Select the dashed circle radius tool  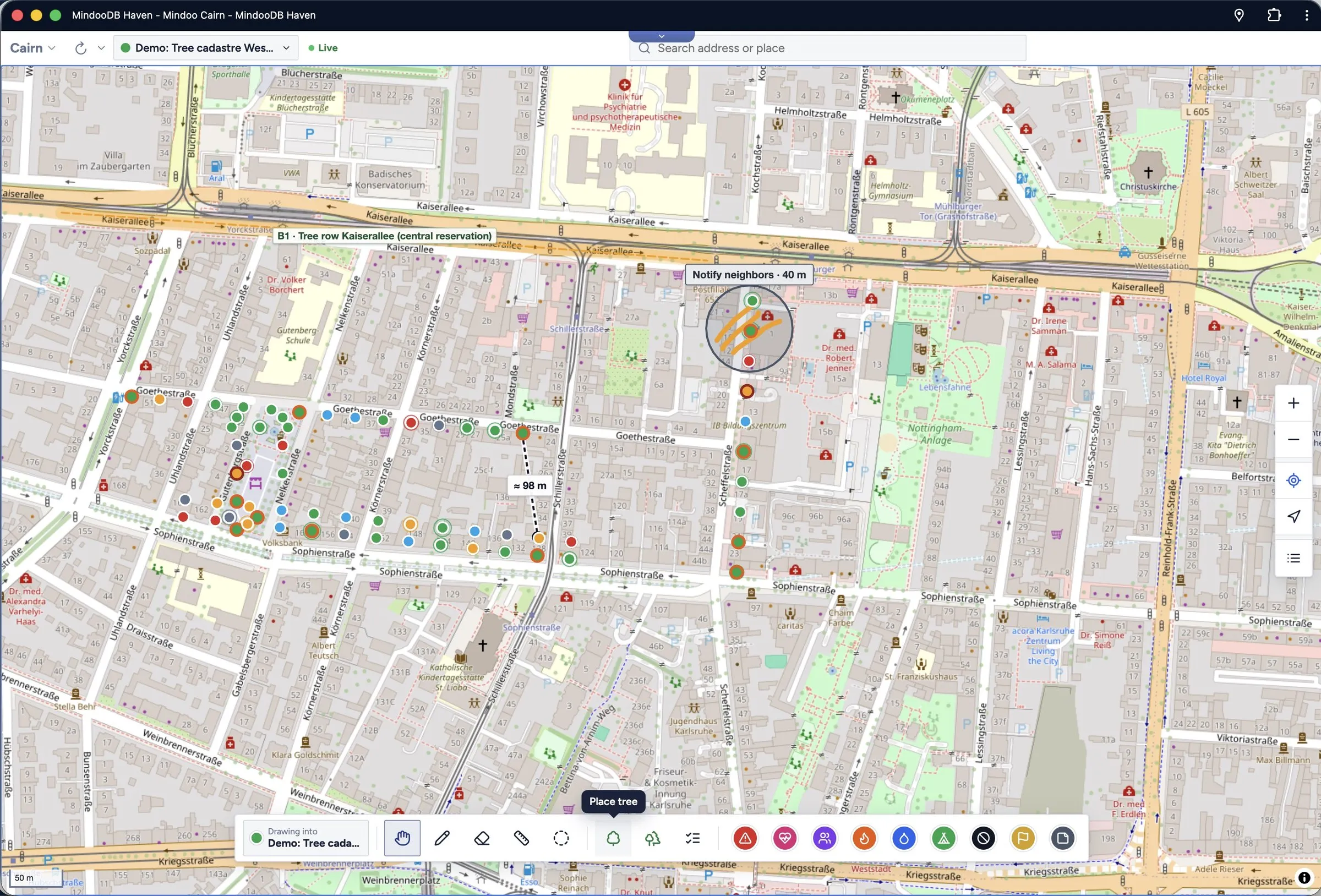[561, 838]
